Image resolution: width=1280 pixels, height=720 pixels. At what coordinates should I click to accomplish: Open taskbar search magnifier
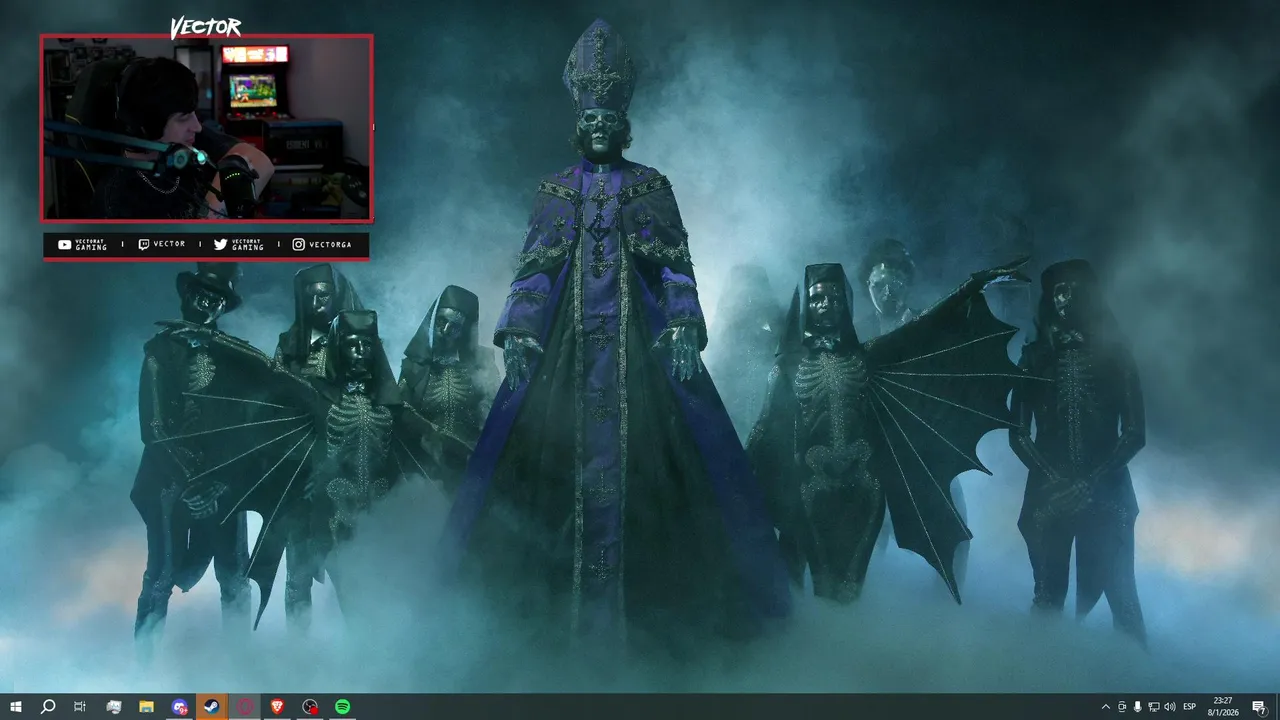[x=48, y=707]
